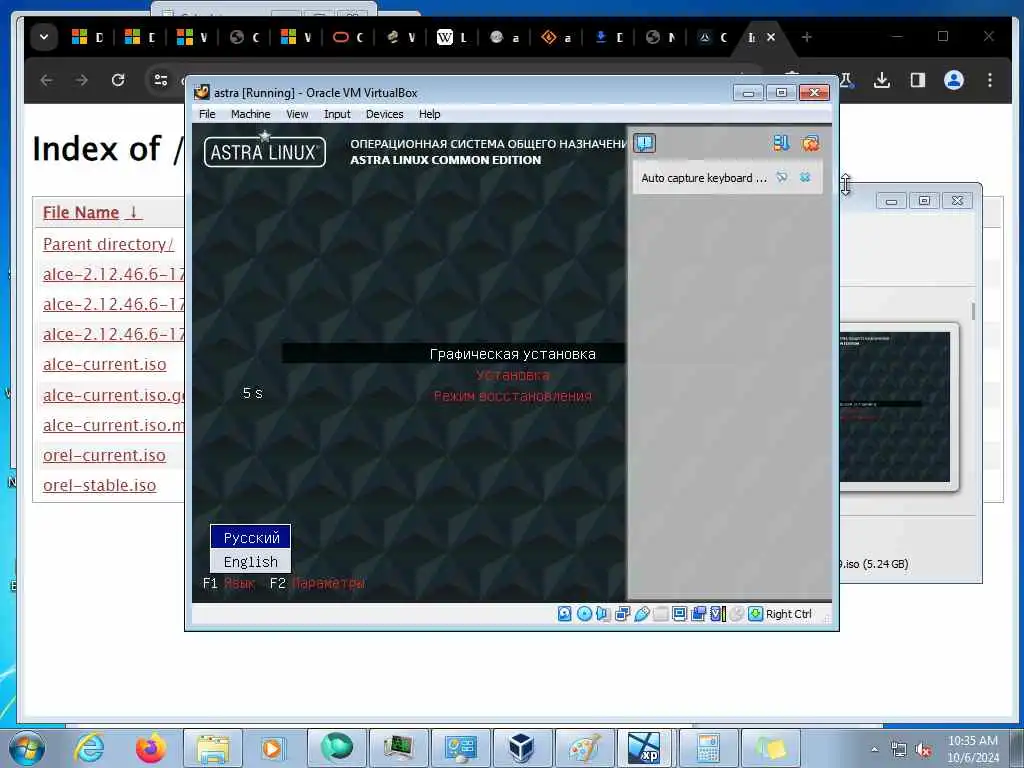Open orel-current.iso link
1024x768 pixels.
pos(104,455)
